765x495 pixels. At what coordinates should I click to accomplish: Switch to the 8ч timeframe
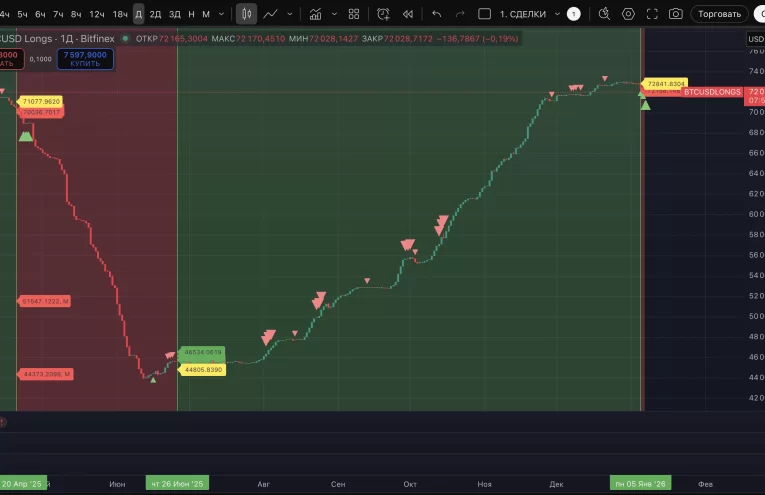coord(76,14)
